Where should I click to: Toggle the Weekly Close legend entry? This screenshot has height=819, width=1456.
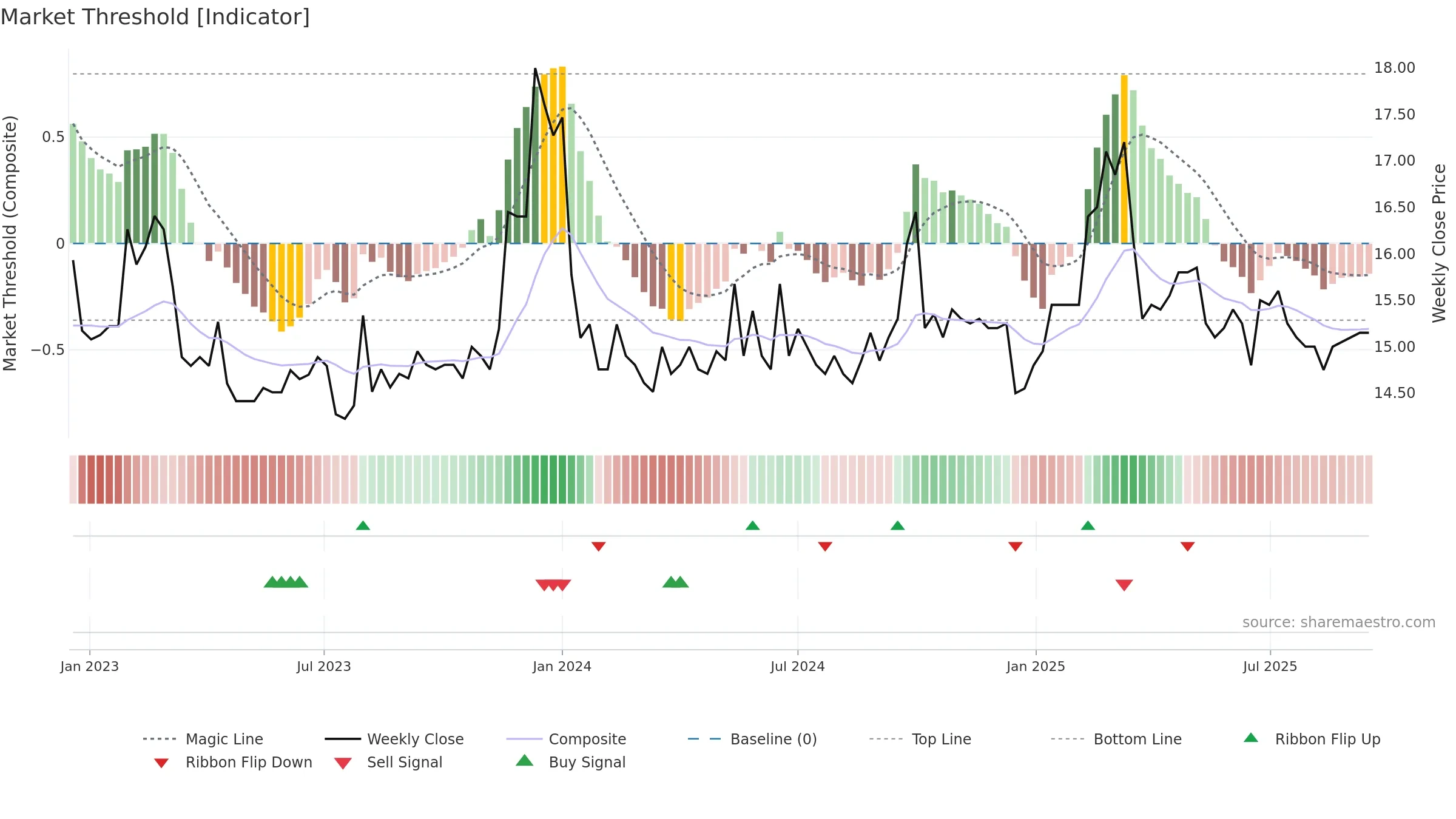(x=394, y=739)
